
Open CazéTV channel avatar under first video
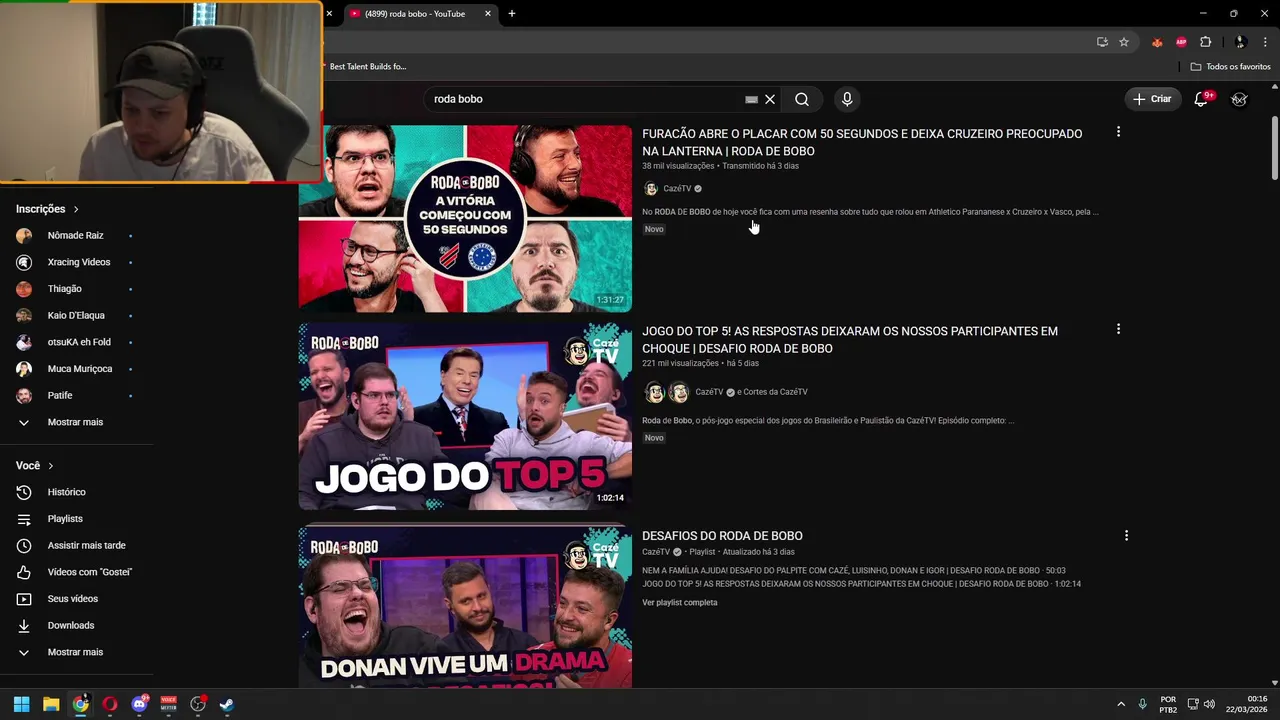coord(651,189)
